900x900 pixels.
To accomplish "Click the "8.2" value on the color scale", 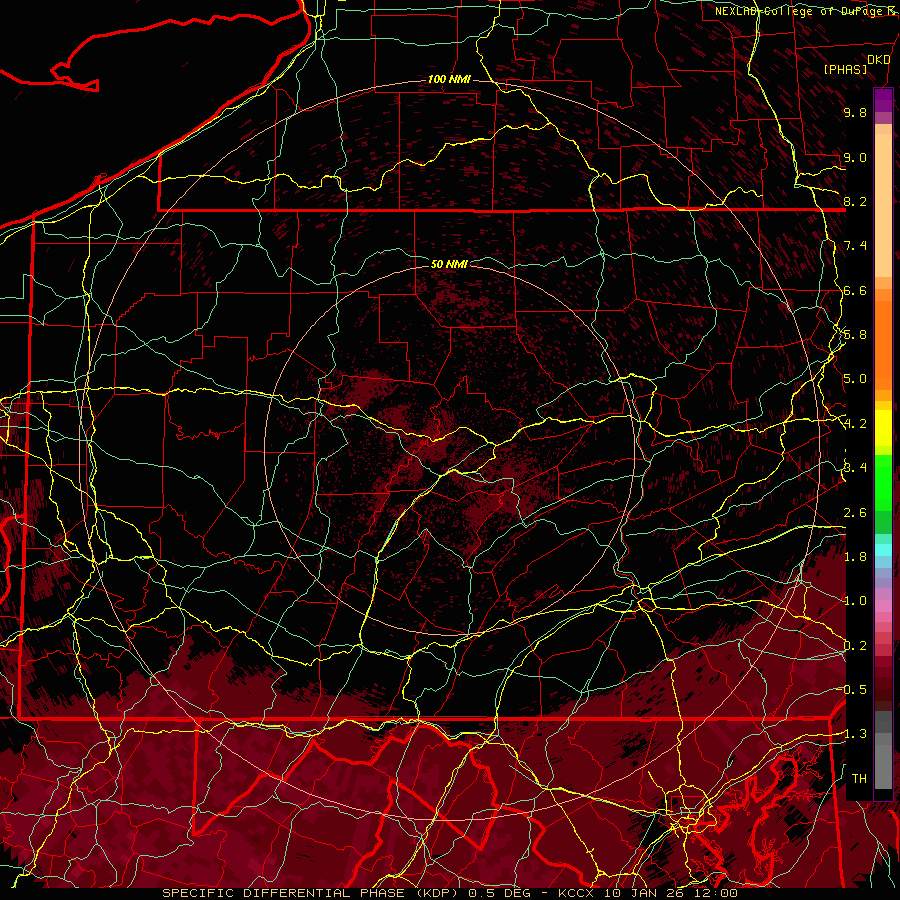I will tap(855, 201).
